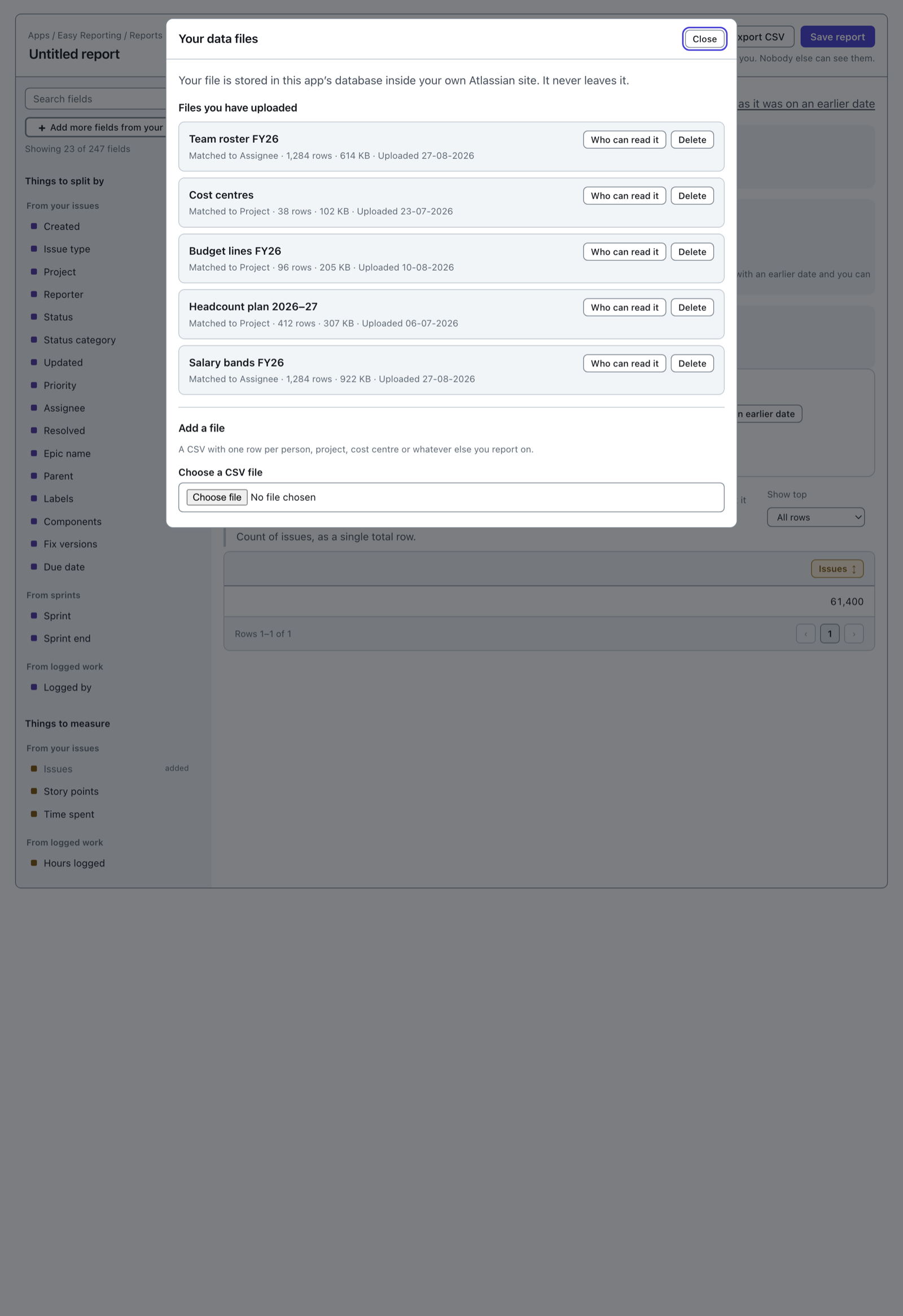
Task: Open who can read Cost centres
Action: (624, 196)
